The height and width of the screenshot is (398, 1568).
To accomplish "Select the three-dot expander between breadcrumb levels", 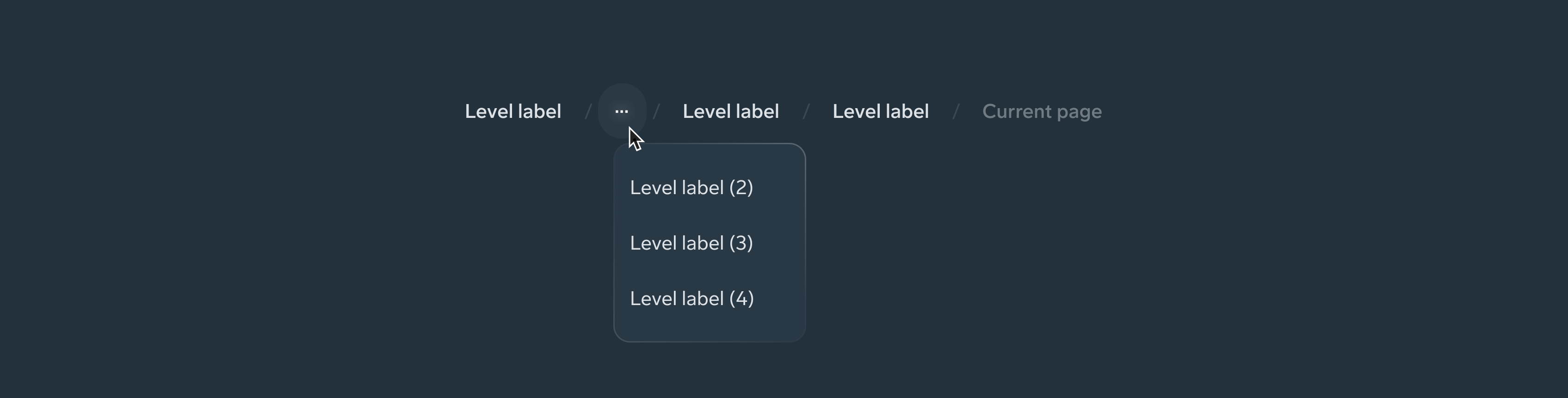I will [622, 111].
